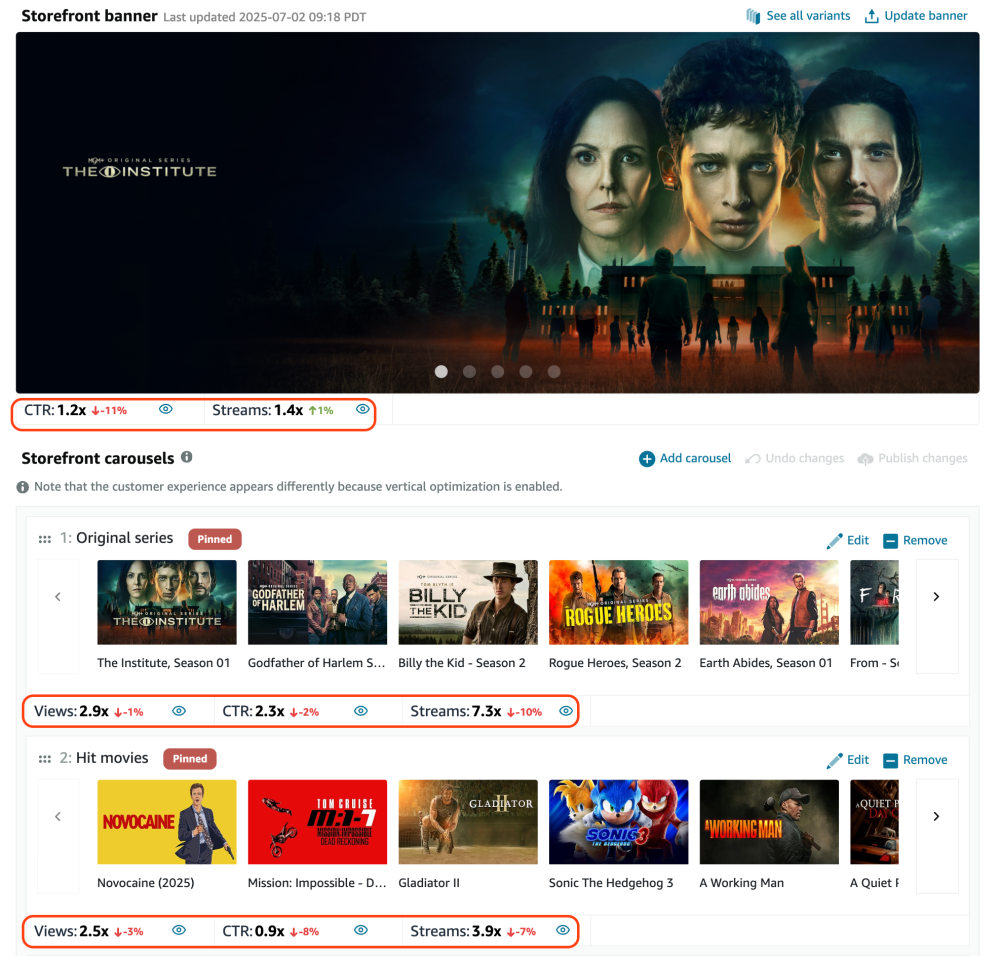
Task: Open the Mission: Impossible Dead Reckoning thumbnail
Action: (x=317, y=822)
